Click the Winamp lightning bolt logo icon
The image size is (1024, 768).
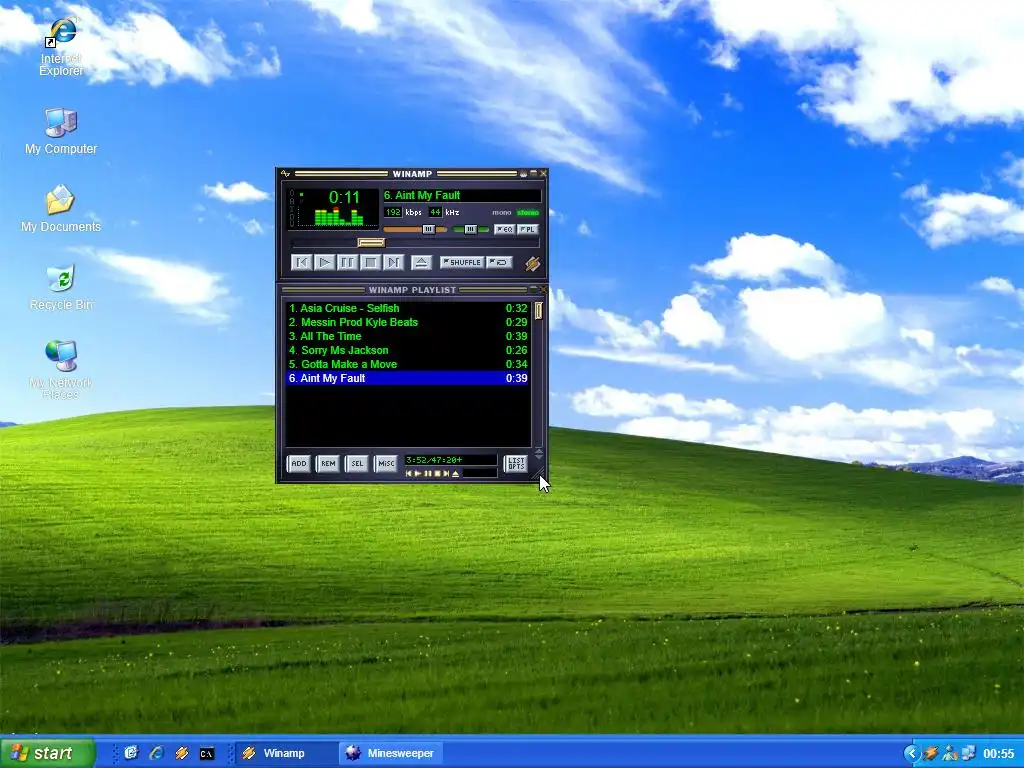point(532,263)
